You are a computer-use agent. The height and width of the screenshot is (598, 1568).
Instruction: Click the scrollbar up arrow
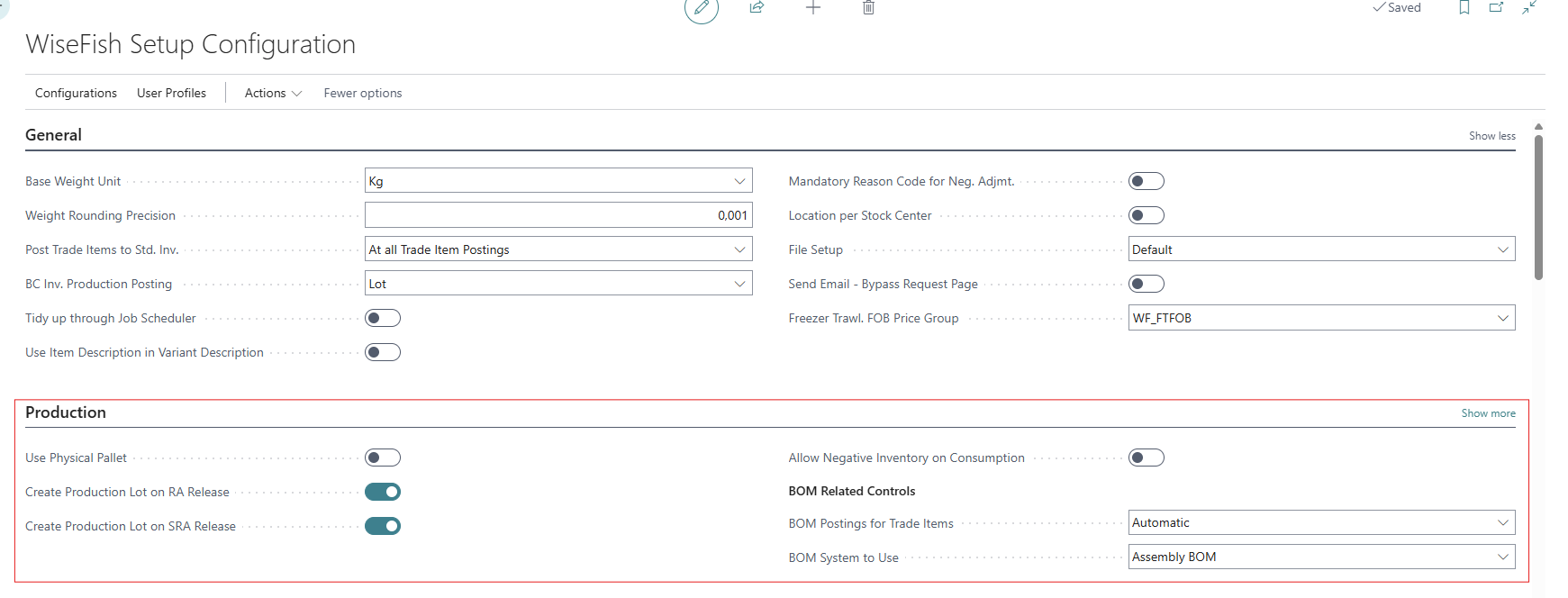(x=1539, y=127)
